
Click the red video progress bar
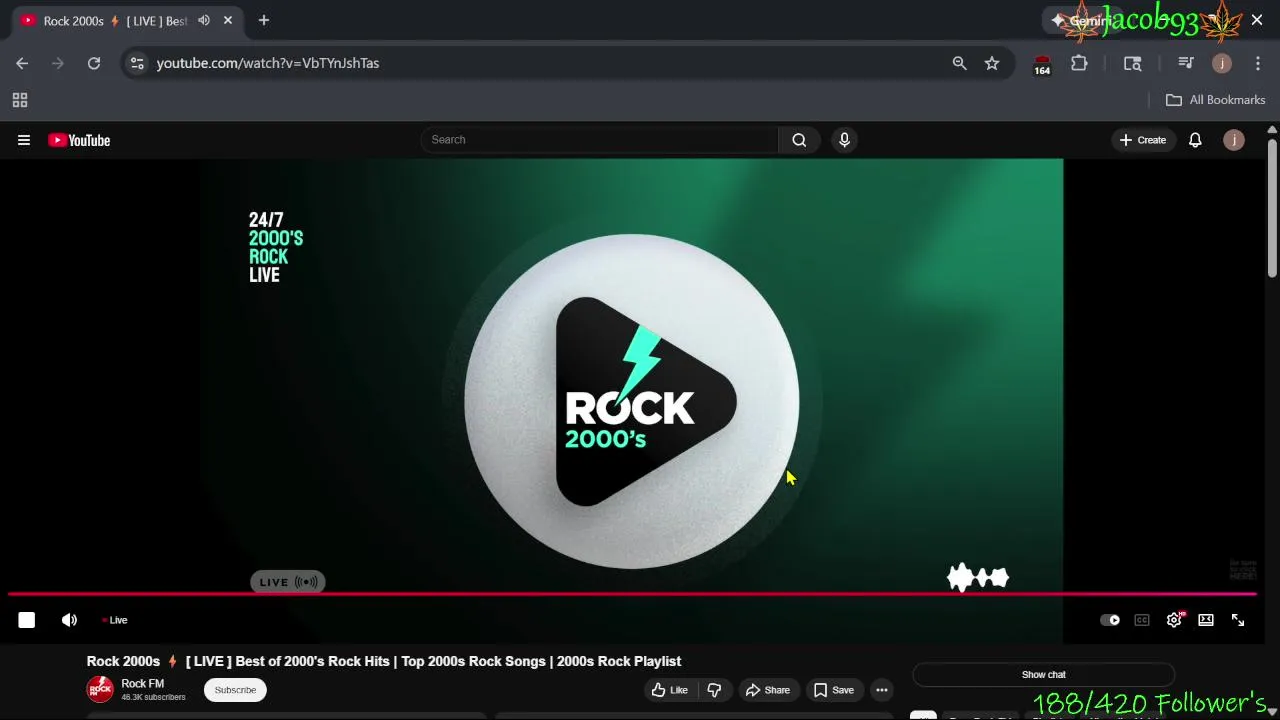pyautogui.click(x=632, y=594)
